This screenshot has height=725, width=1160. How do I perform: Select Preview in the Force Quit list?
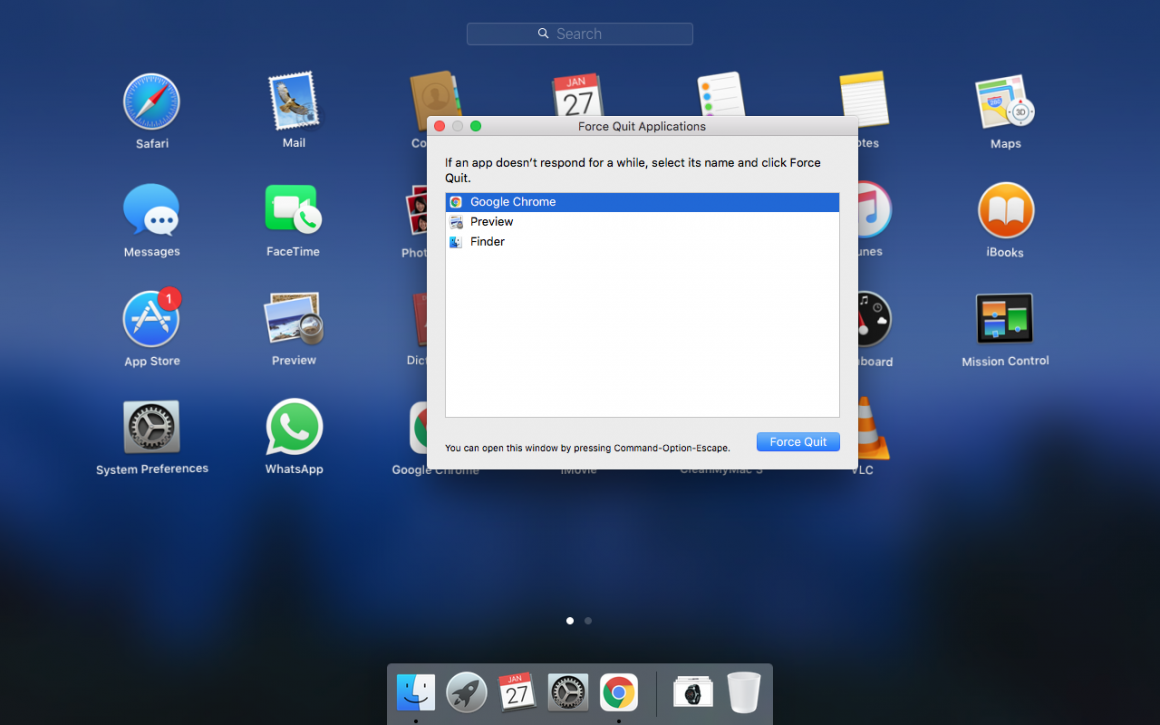(491, 221)
